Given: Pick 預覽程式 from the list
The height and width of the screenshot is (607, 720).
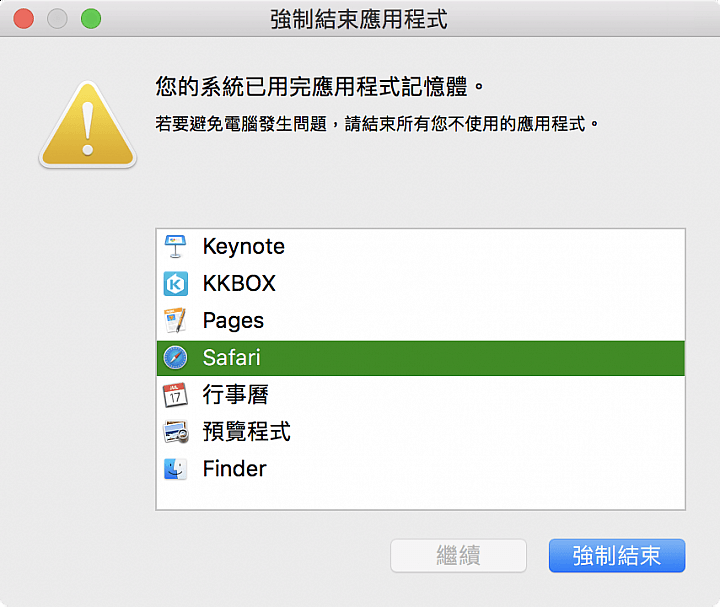Looking at the screenshot, I should point(421,432).
